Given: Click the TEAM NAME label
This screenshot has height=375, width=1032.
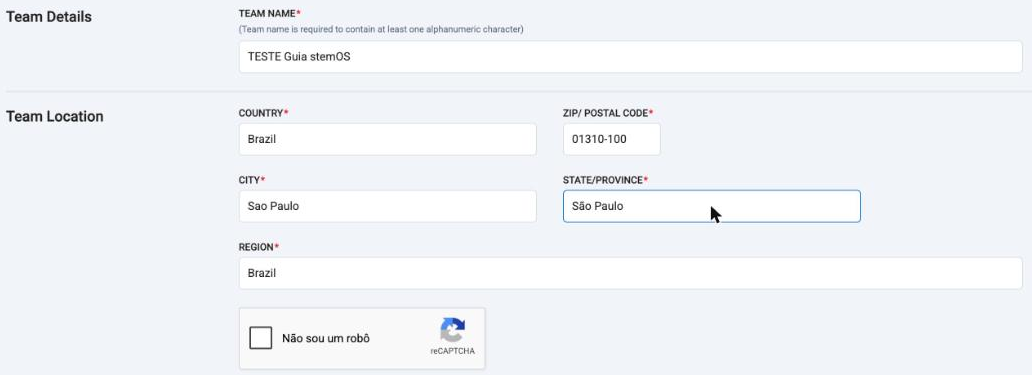Looking at the screenshot, I should (x=270, y=13).
